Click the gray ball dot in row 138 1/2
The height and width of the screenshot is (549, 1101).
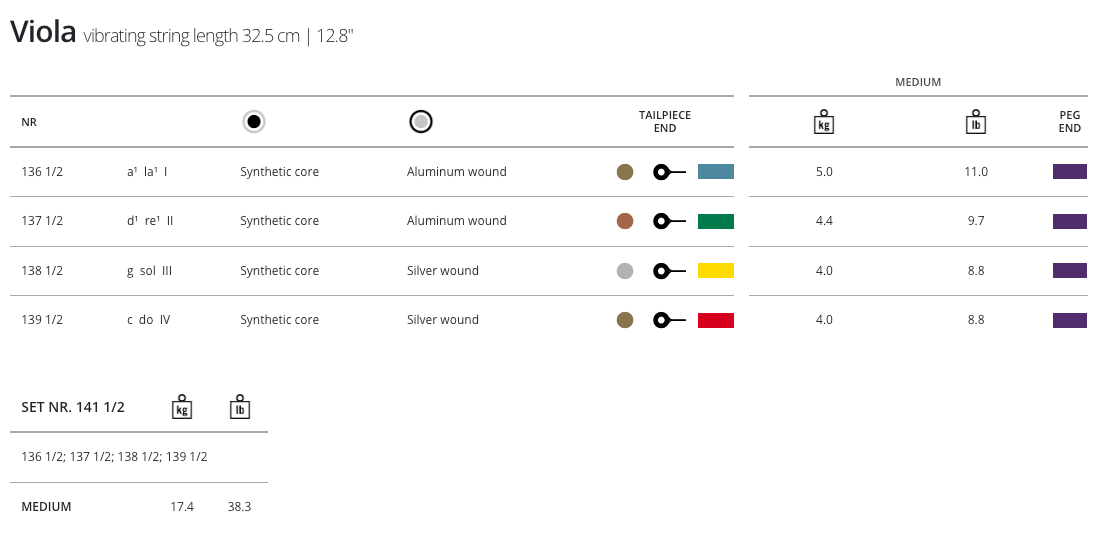pyautogui.click(x=625, y=271)
